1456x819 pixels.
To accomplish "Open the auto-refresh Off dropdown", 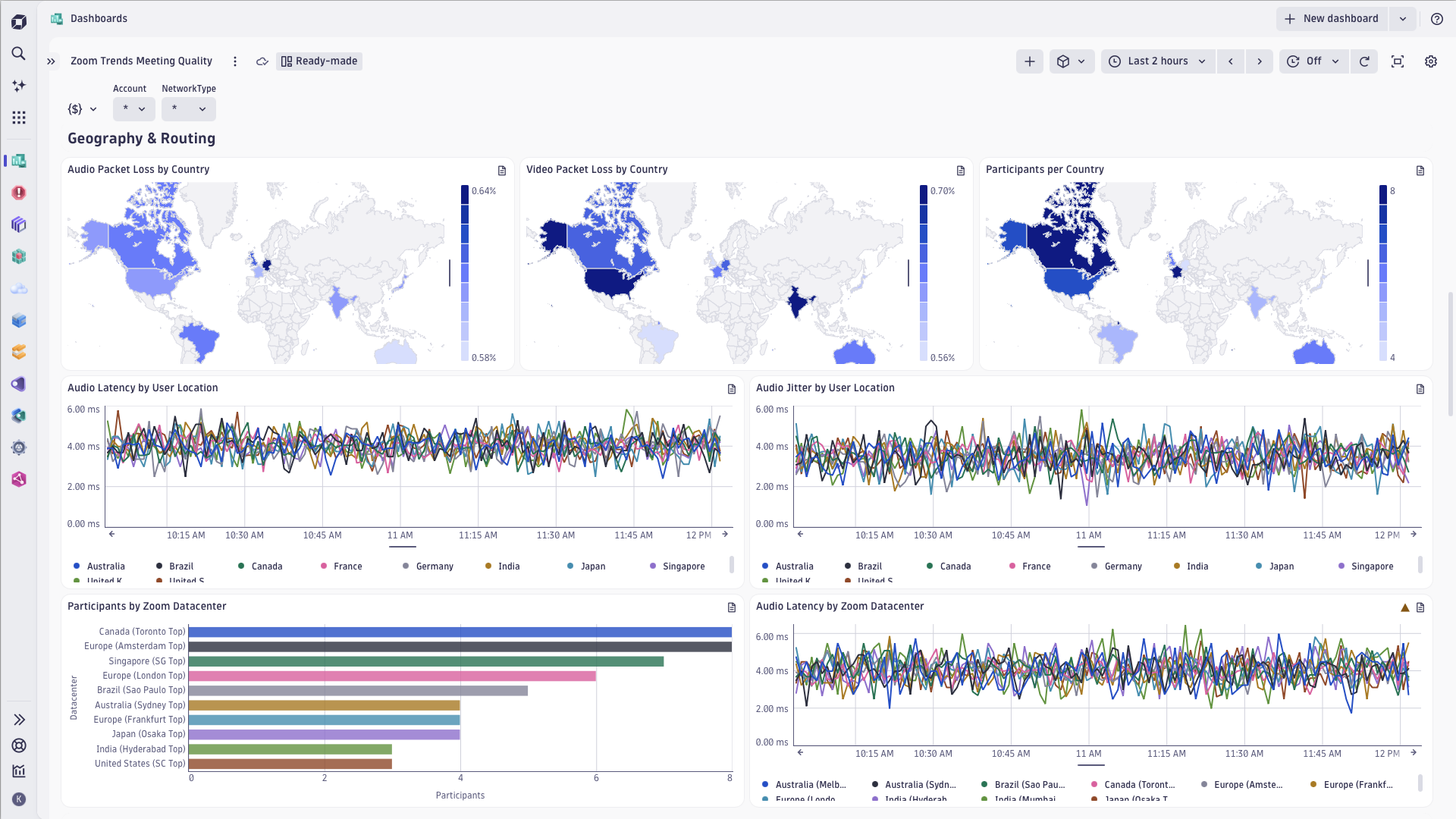I will pyautogui.click(x=1314, y=61).
